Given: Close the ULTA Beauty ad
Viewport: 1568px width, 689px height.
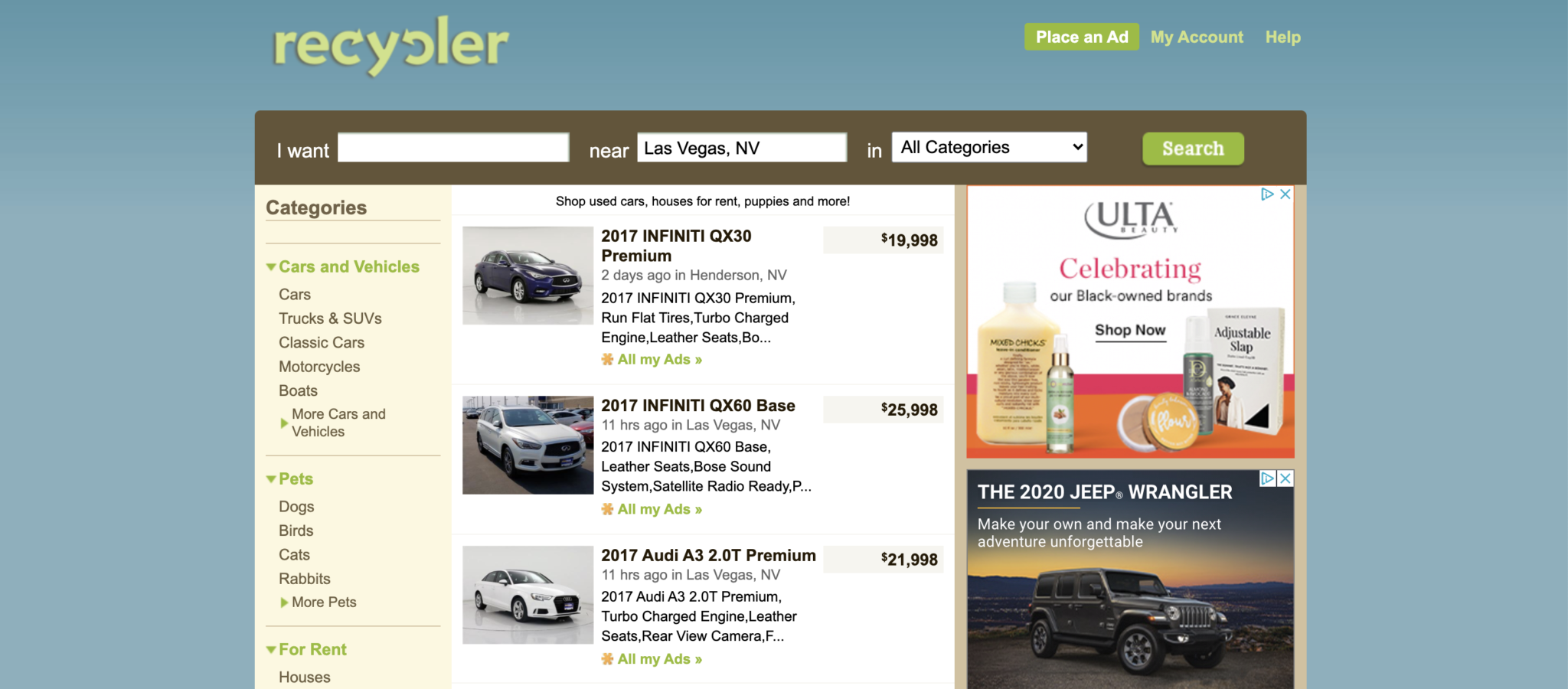Looking at the screenshot, I should tap(1285, 194).
